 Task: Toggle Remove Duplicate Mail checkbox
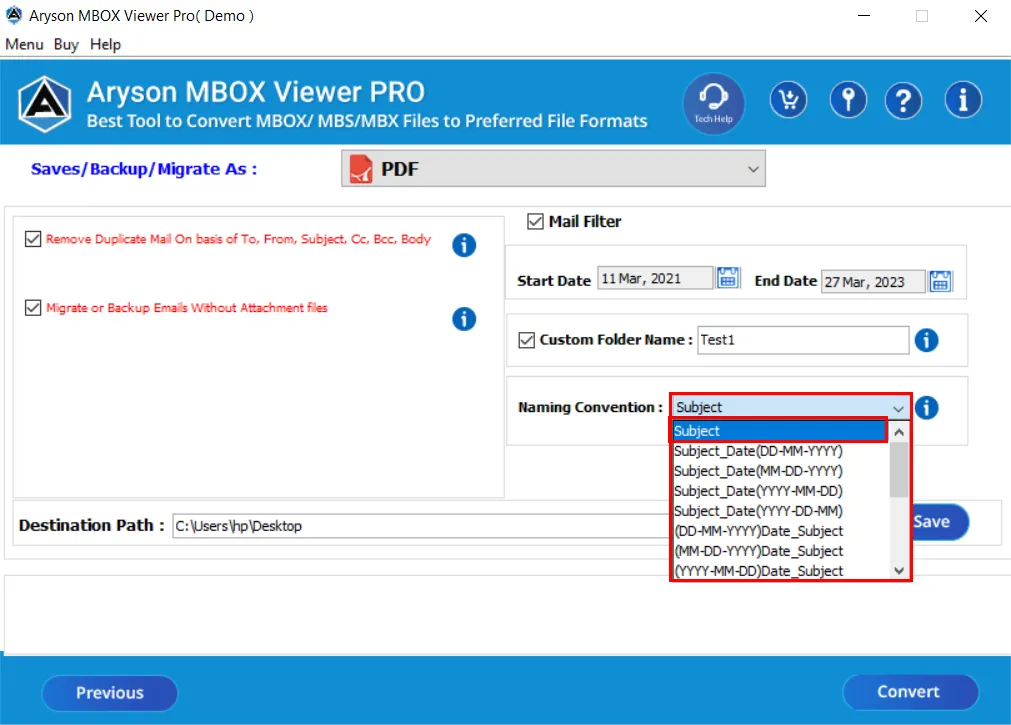[33, 239]
